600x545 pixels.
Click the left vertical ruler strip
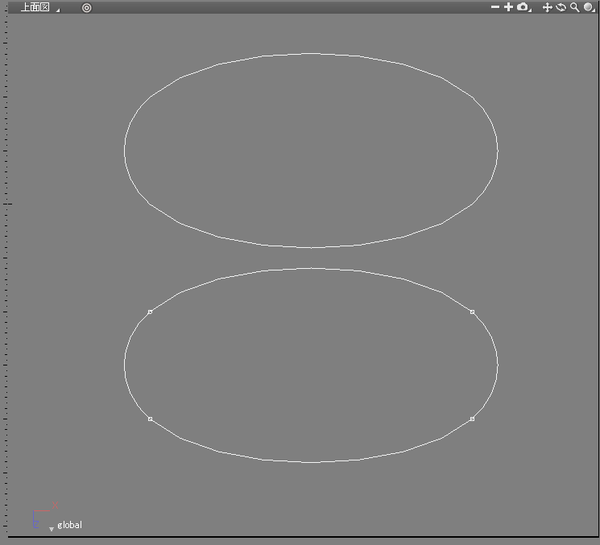click(5, 300)
